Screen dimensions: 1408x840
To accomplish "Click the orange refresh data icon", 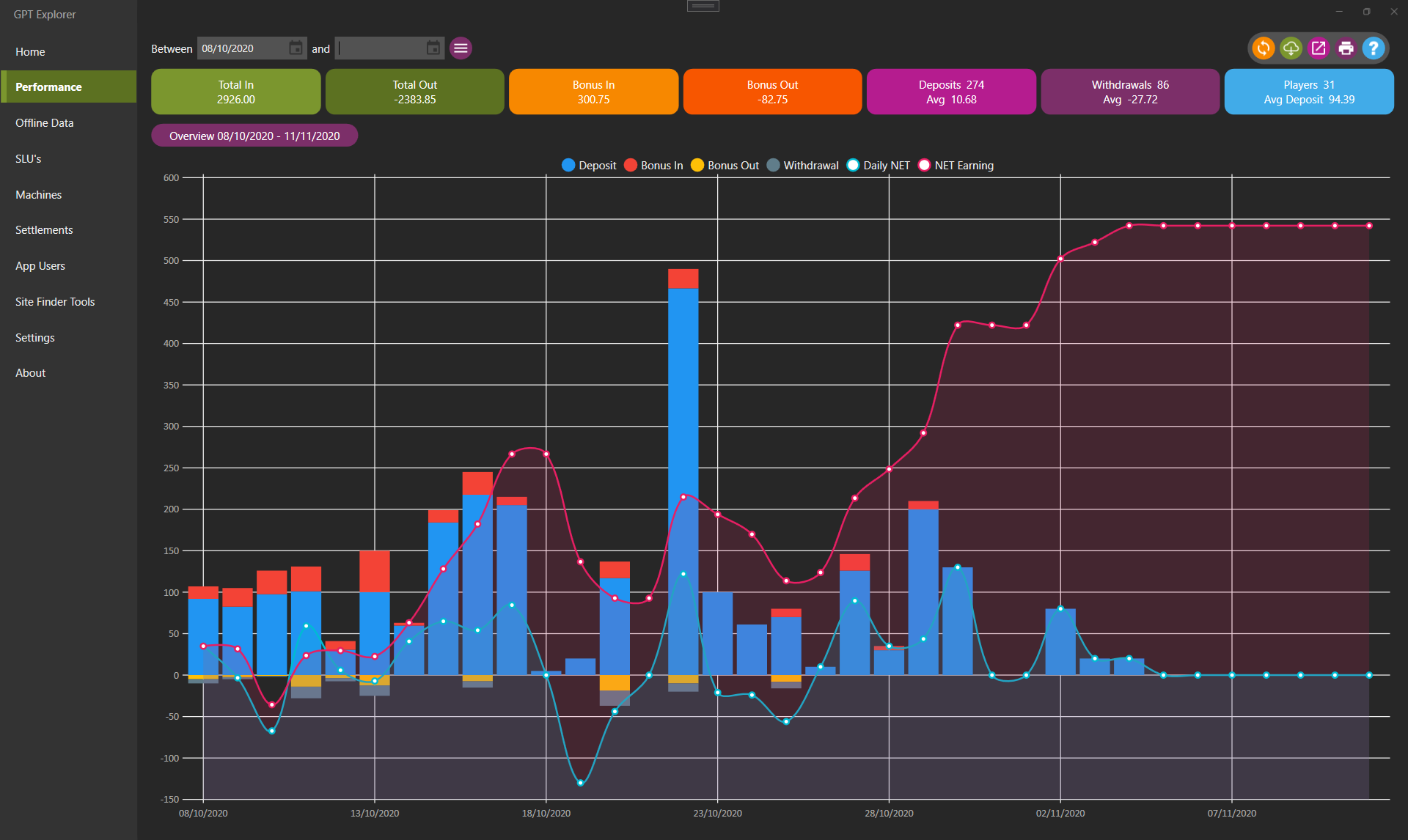I will (1263, 48).
